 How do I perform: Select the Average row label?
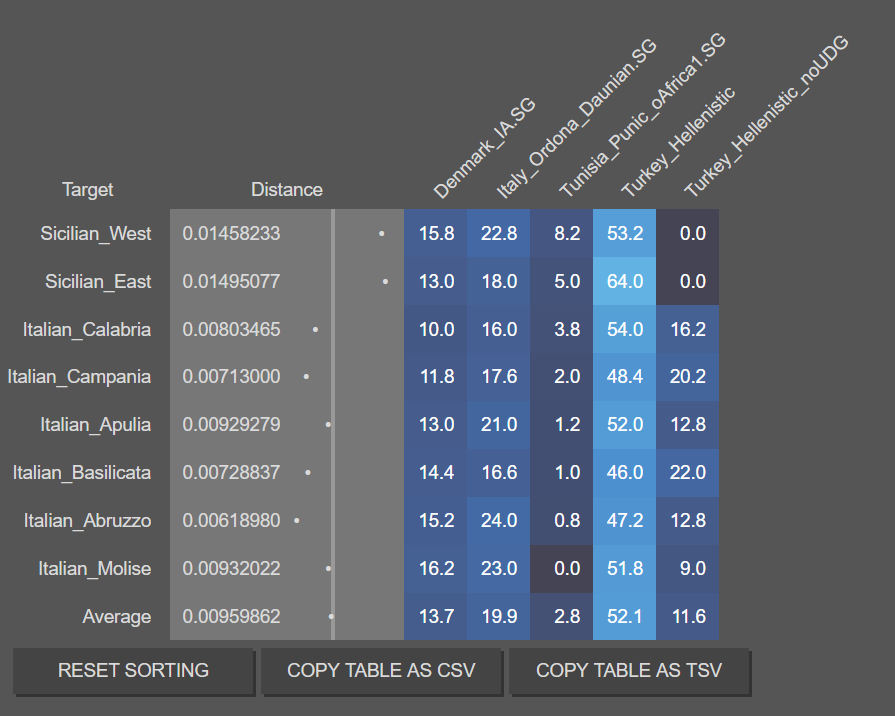pos(116,617)
